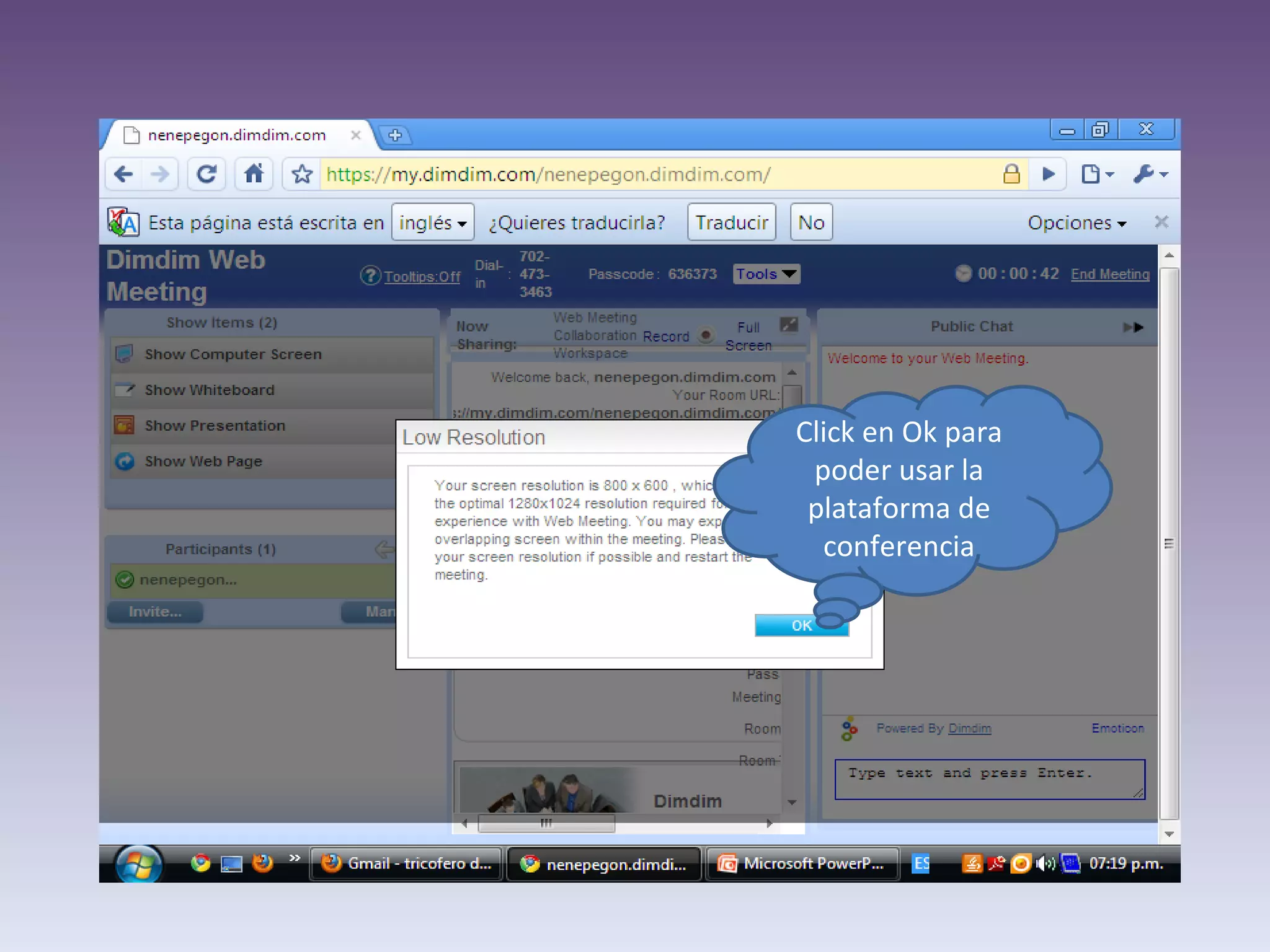The width and height of the screenshot is (1270, 952).
Task: Click the translate bar language icon
Action: [x=123, y=222]
